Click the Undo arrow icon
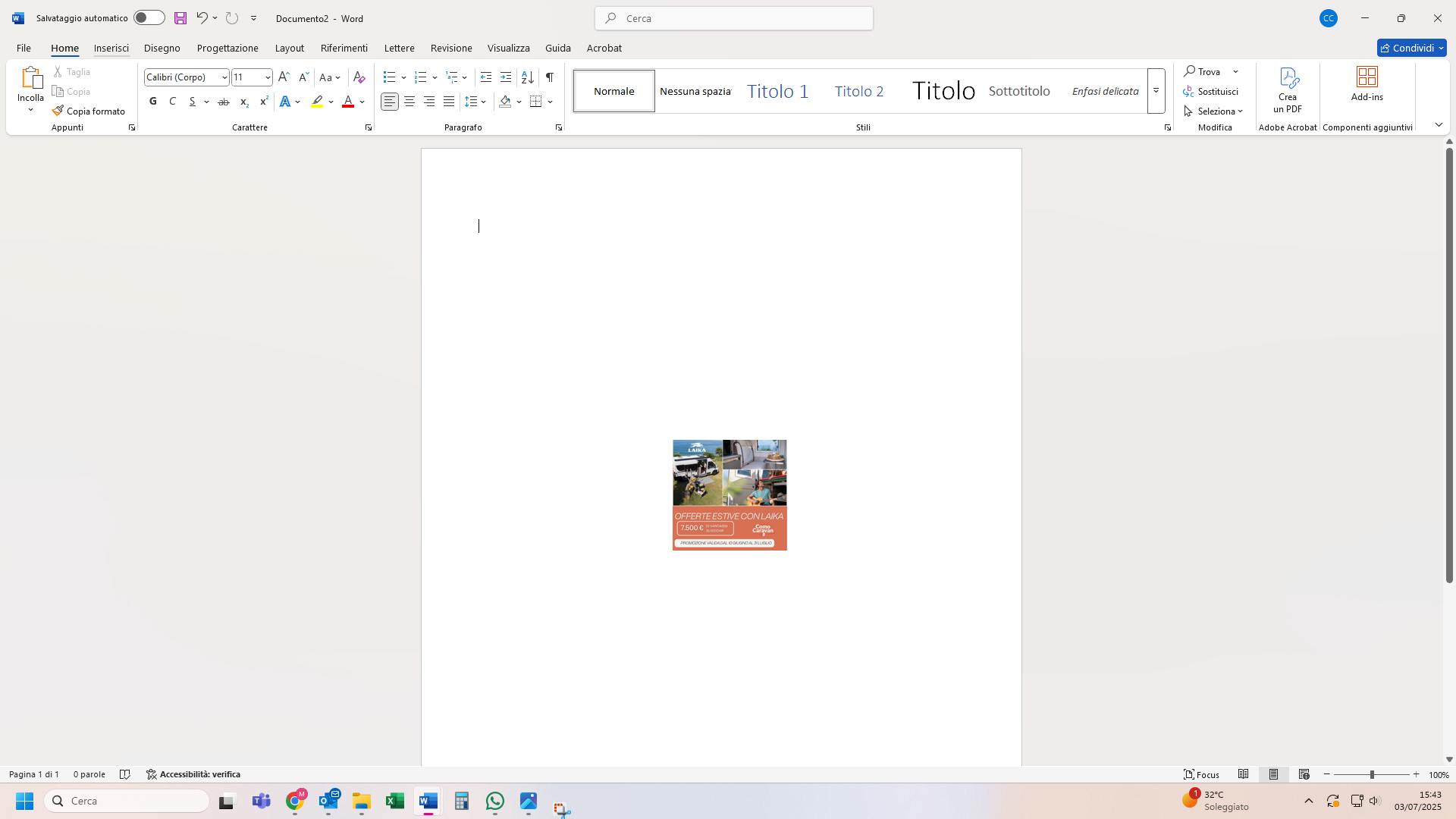 pyautogui.click(x=201, y=18)
